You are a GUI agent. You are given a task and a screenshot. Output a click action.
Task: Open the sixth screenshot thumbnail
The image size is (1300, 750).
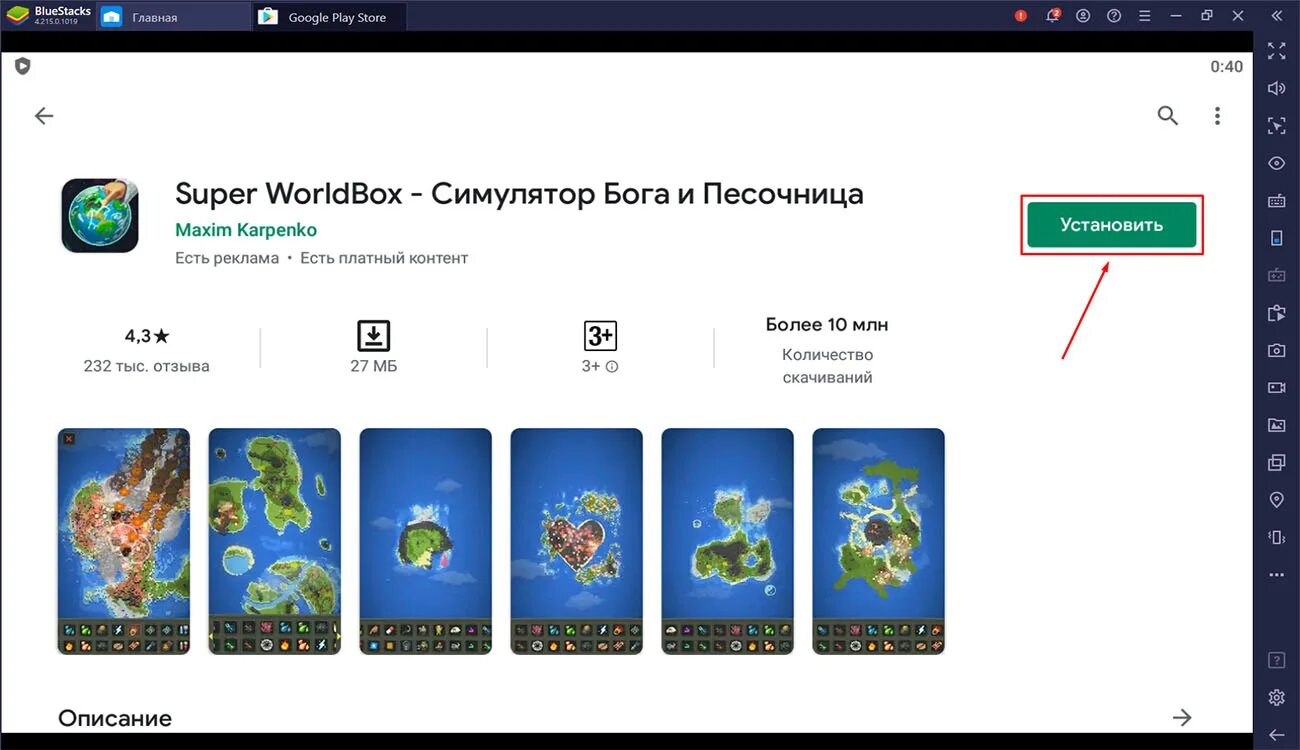878,542
